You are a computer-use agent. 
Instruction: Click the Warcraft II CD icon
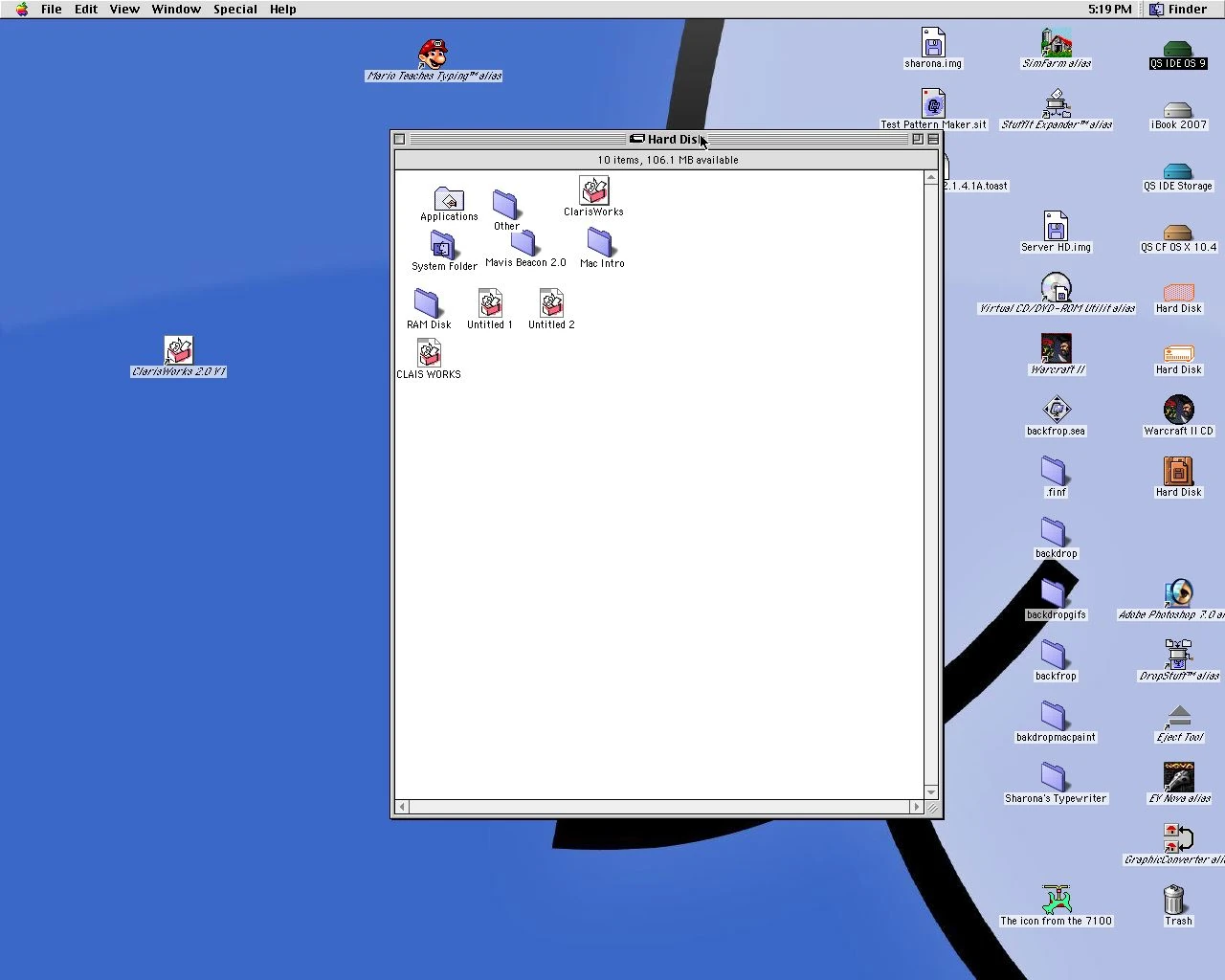(1178, 410)
